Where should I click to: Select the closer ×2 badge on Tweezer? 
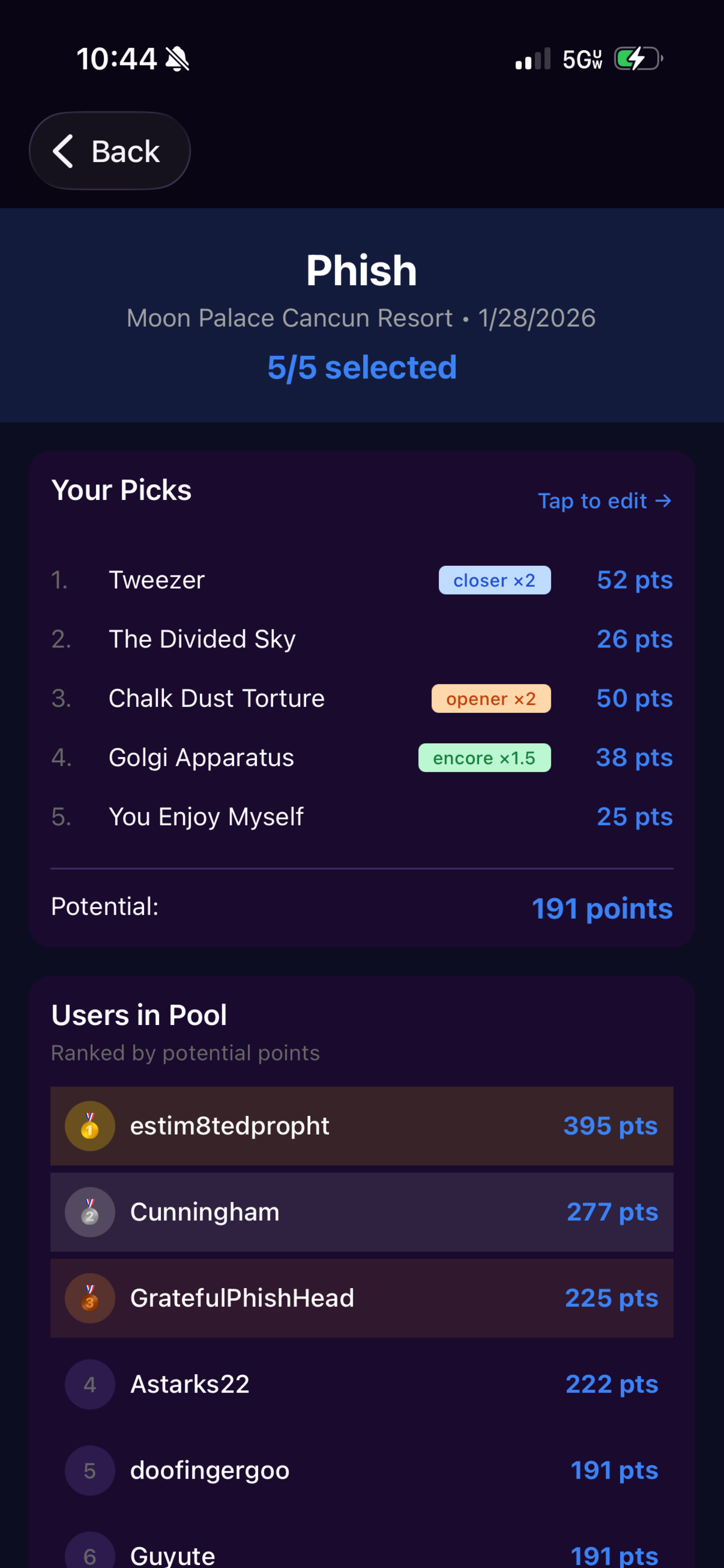pos(495,580)
